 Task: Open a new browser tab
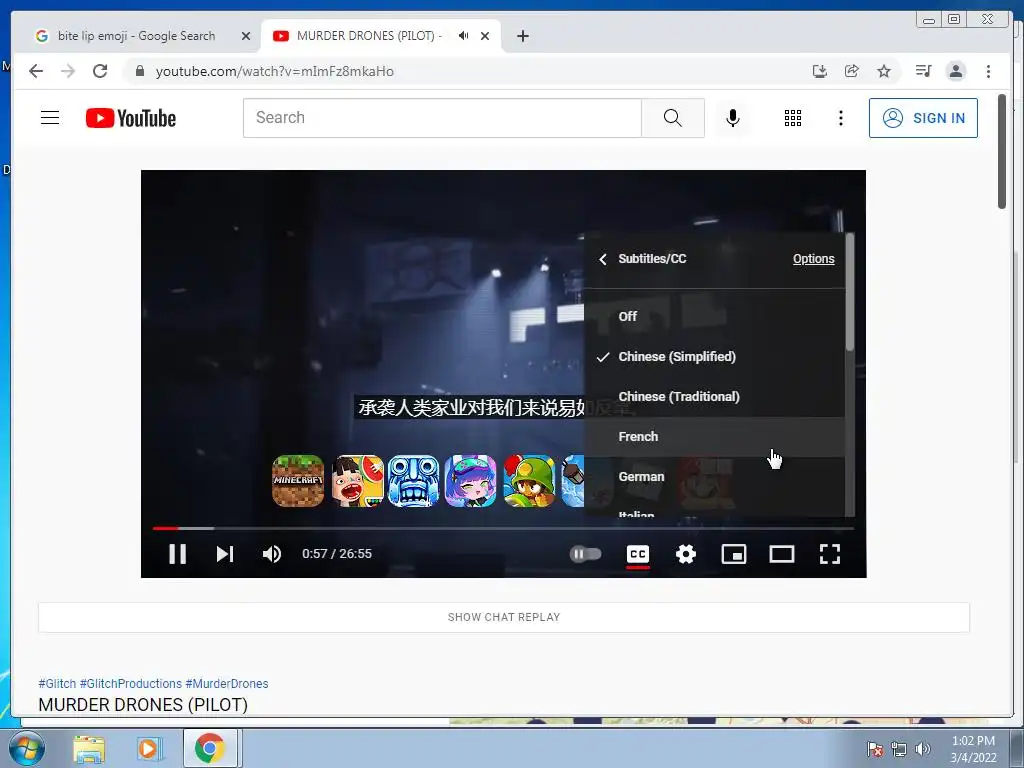[522, 36]
